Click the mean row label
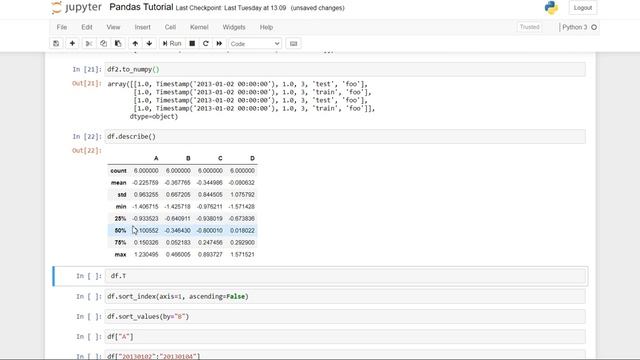The image size is (640, 360). click(118, 182)
